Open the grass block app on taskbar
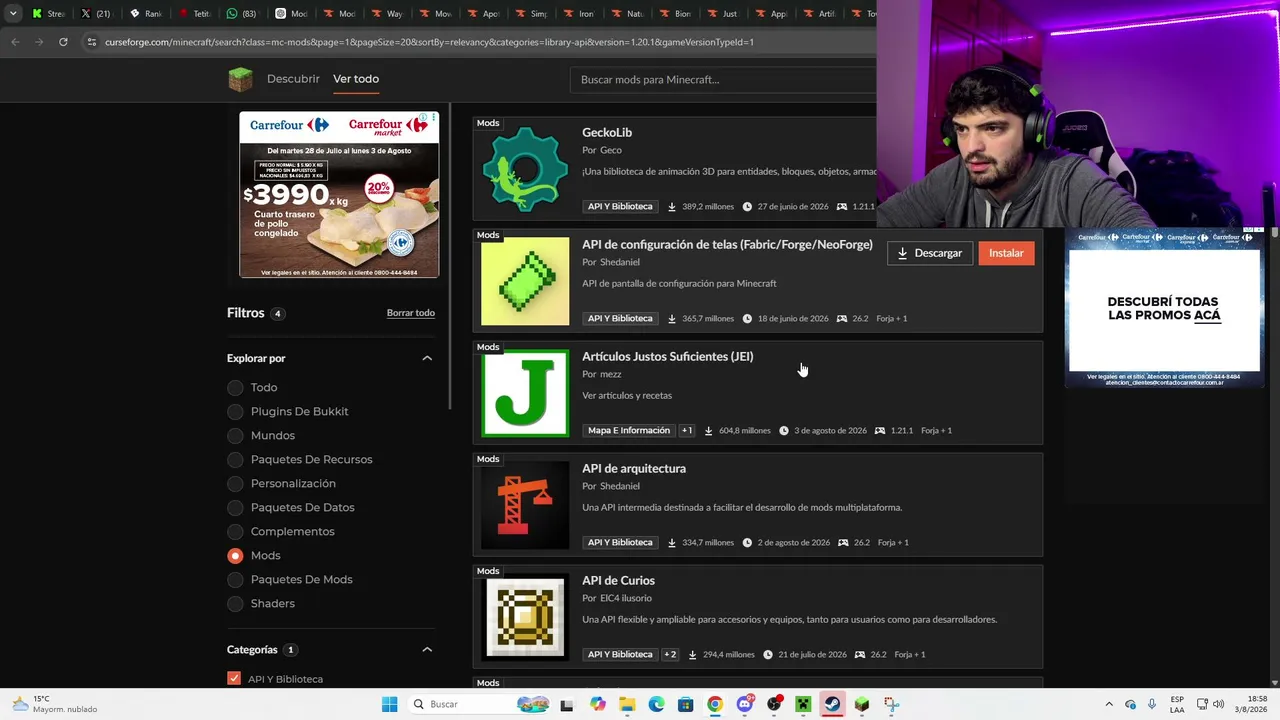The width and height of the screenshot is (1280, 720). tap(862, 704)
